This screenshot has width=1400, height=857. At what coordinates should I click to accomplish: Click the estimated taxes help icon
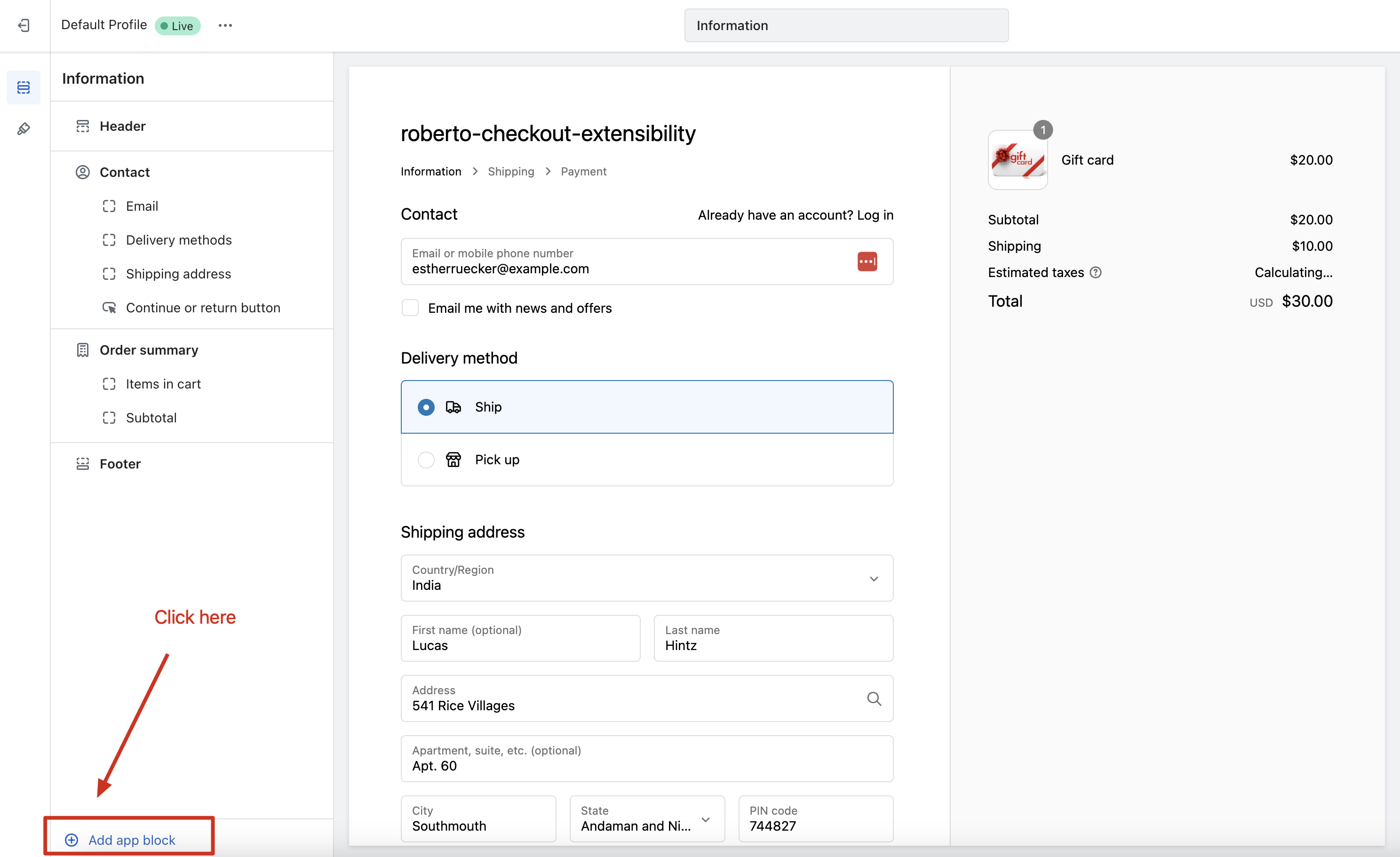[1096, 273]
